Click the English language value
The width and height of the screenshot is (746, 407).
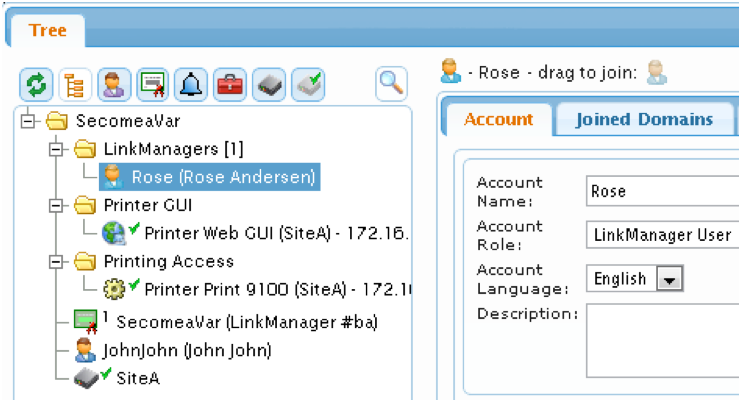(x=620, y=278)
